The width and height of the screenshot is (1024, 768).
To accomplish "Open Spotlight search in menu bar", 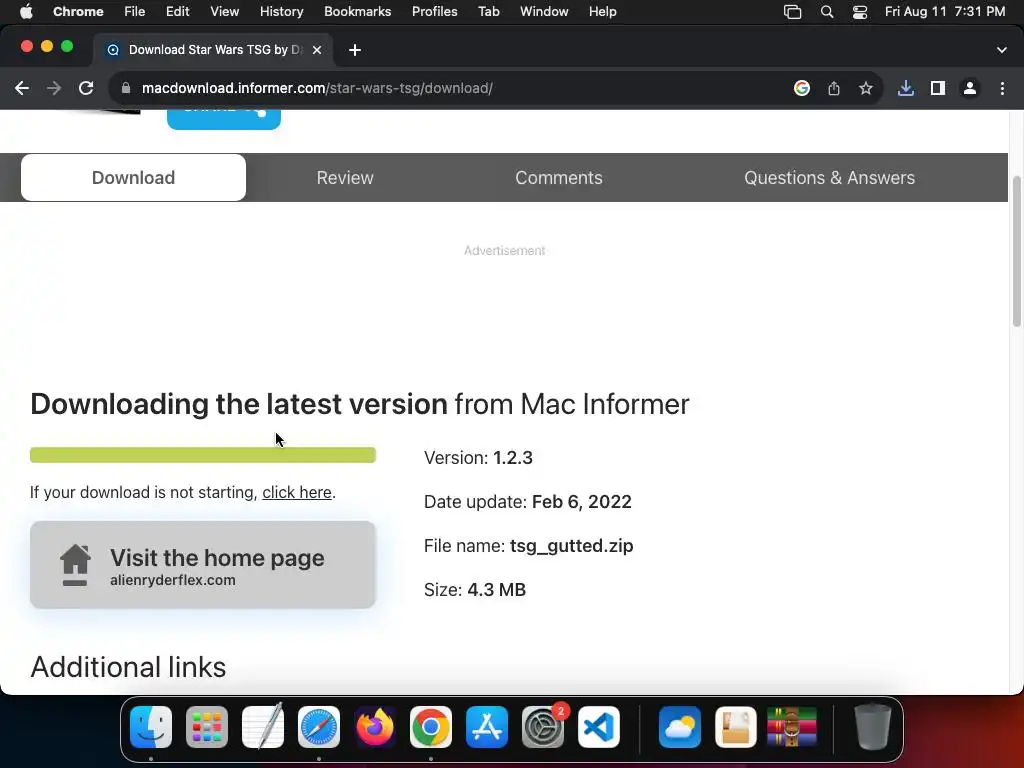I will [x=827, y=12].
